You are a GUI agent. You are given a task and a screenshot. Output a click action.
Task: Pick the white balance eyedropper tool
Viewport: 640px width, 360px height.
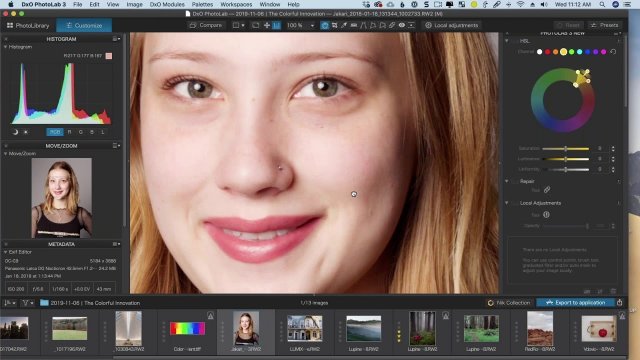[x=344, y=25]
